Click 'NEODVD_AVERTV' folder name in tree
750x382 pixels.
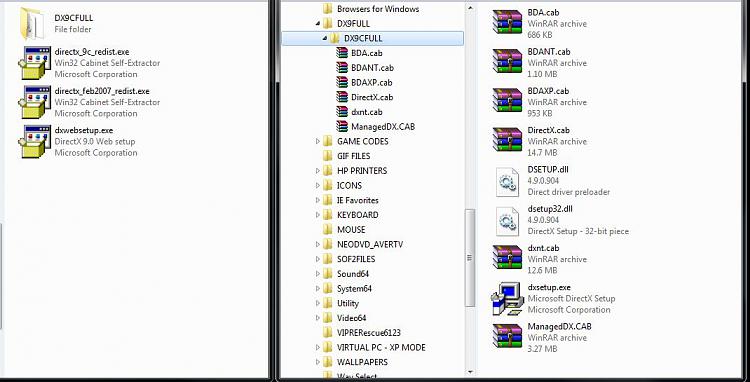click(x=370, y=244)
